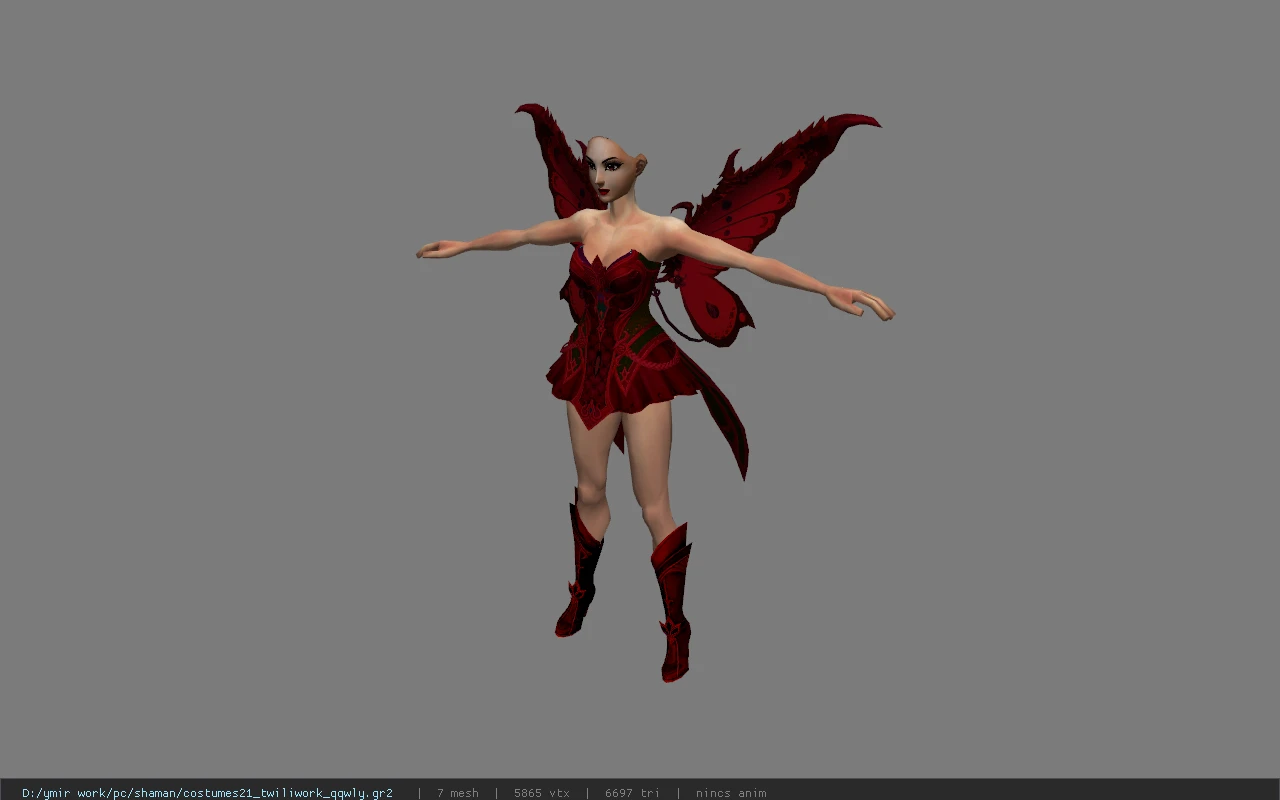Image resolution: width=1280 pixels, height=800 pixels.
Task: Click the "6697 tri" status entry
Action: 632,793
